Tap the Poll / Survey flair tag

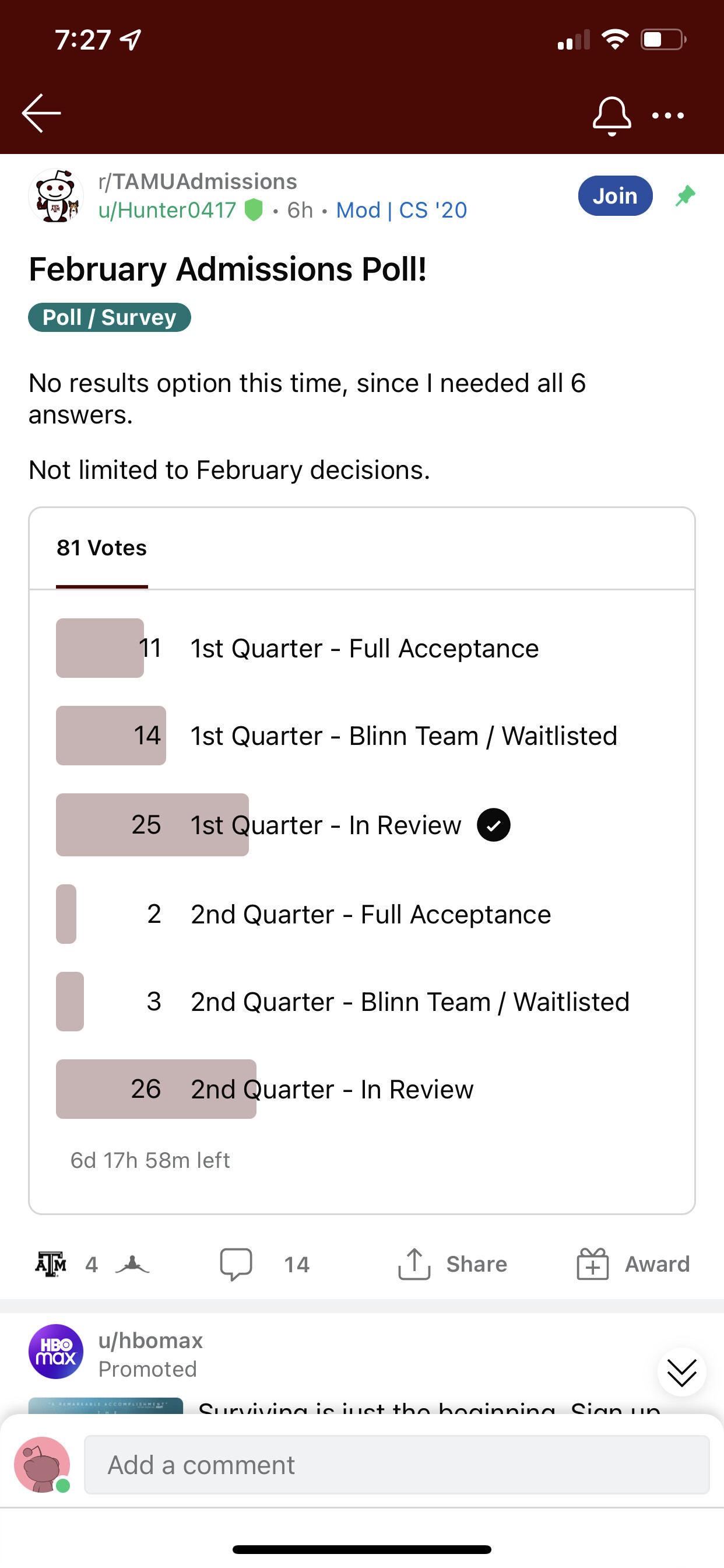(x=110, y=317)
